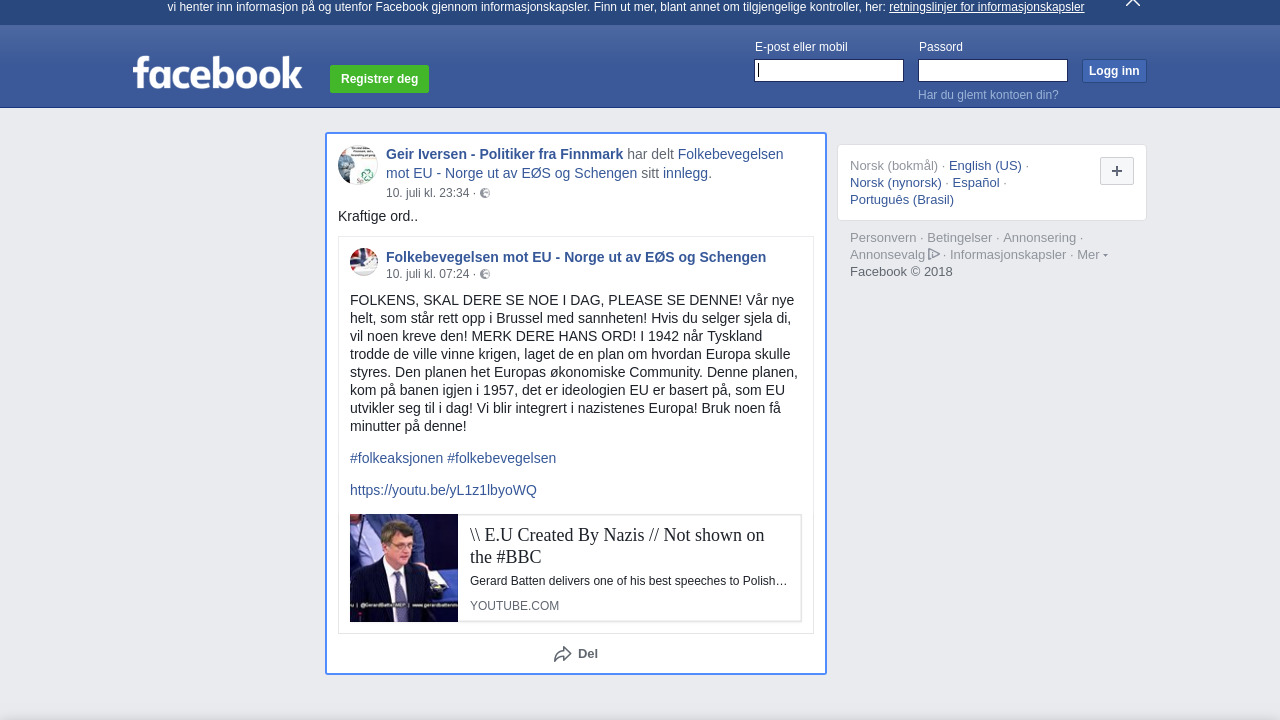1280x720 pixels.
Task: Open E.U Created By Nazis video title
Action: coord(617,546)
